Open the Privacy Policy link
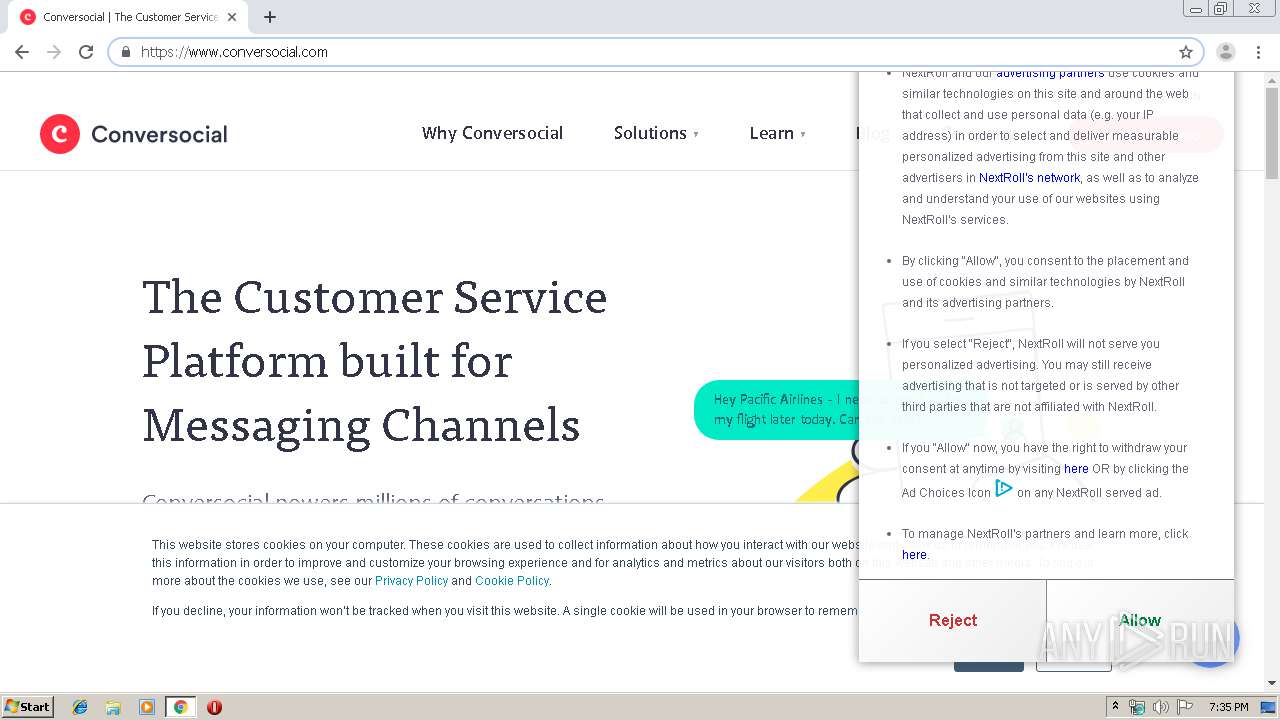Image resolution: width=1280 pixels, height=720 pixels. pyautogui.click(x=411, y=581)
